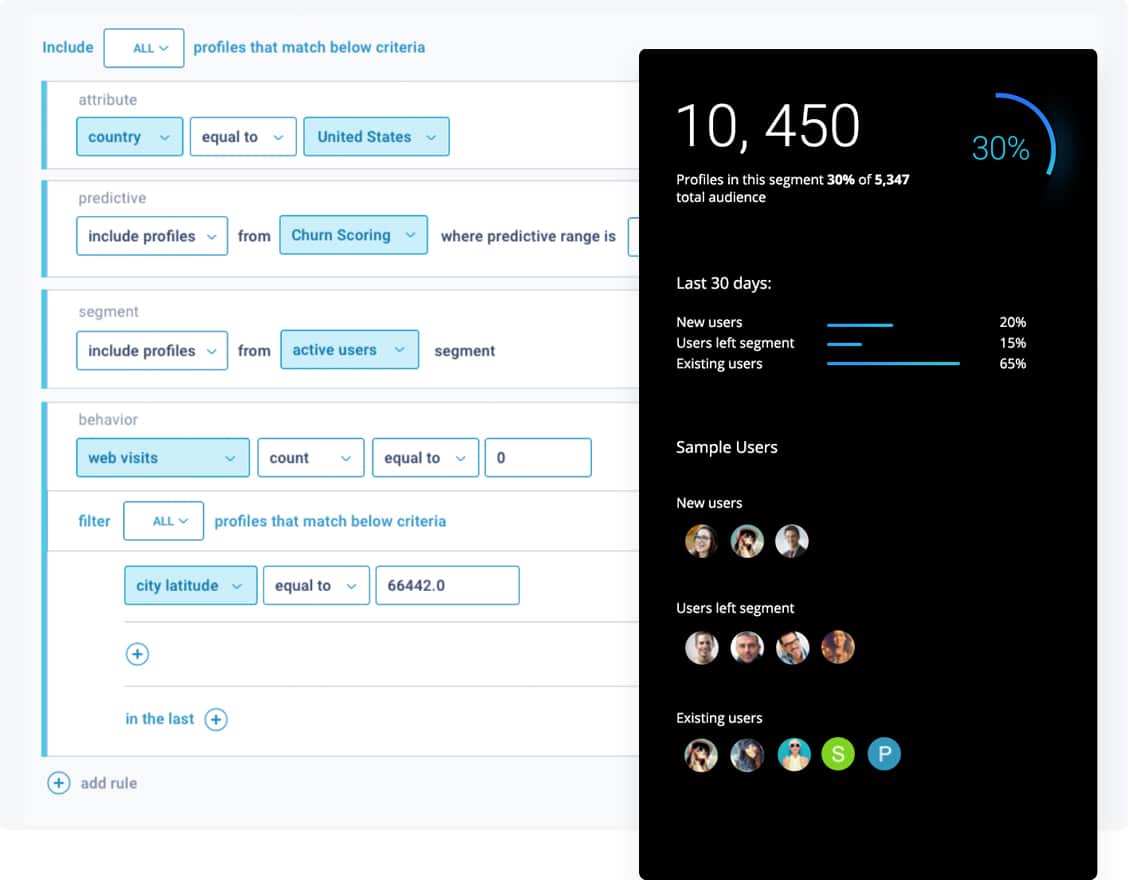Screen dimensions: 1129x880
Task: Click the plus icon next to add rule
Action: pyautogui.click(x=58, y=783)
